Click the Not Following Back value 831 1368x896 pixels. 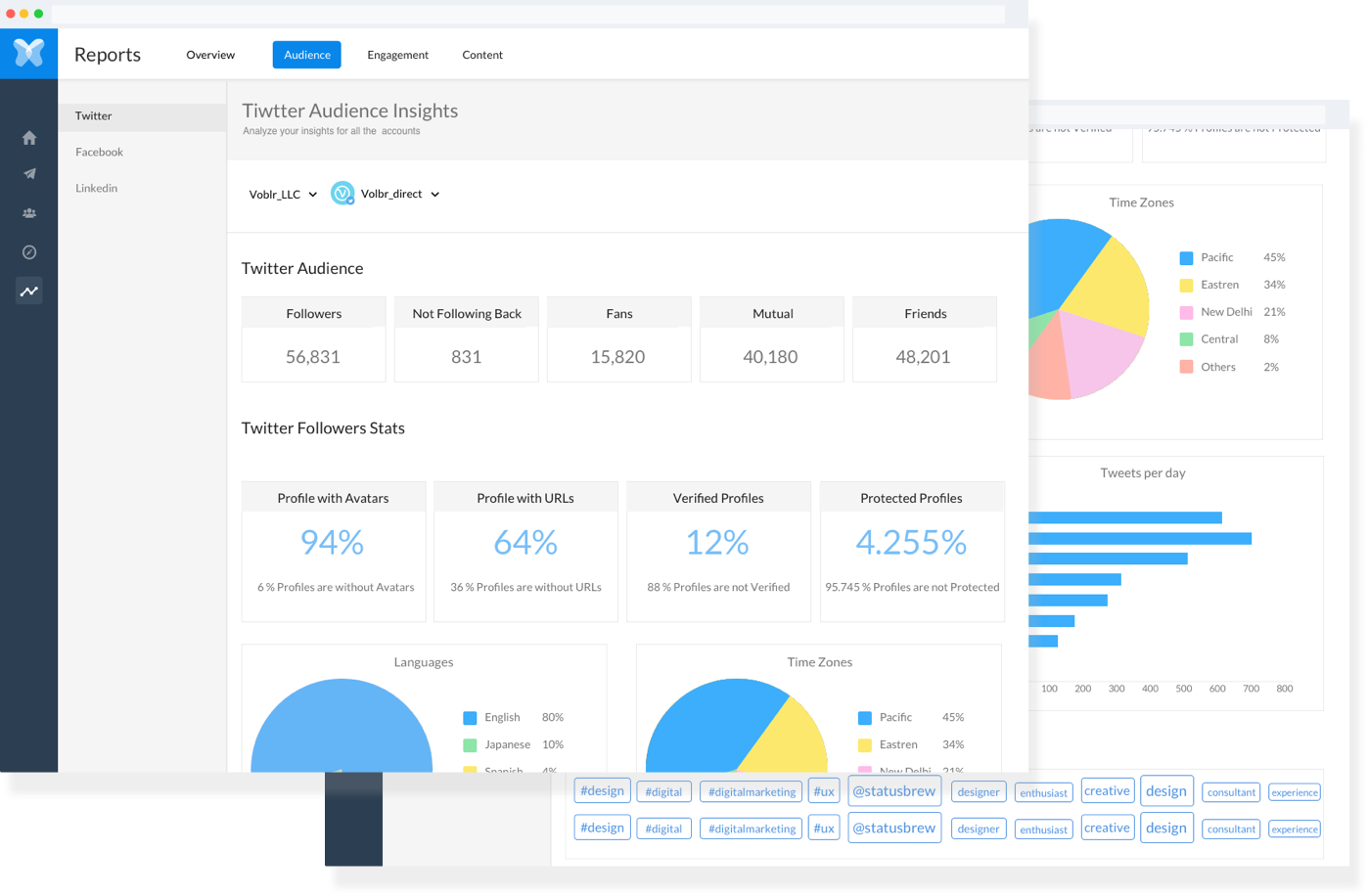pos(466,357)
